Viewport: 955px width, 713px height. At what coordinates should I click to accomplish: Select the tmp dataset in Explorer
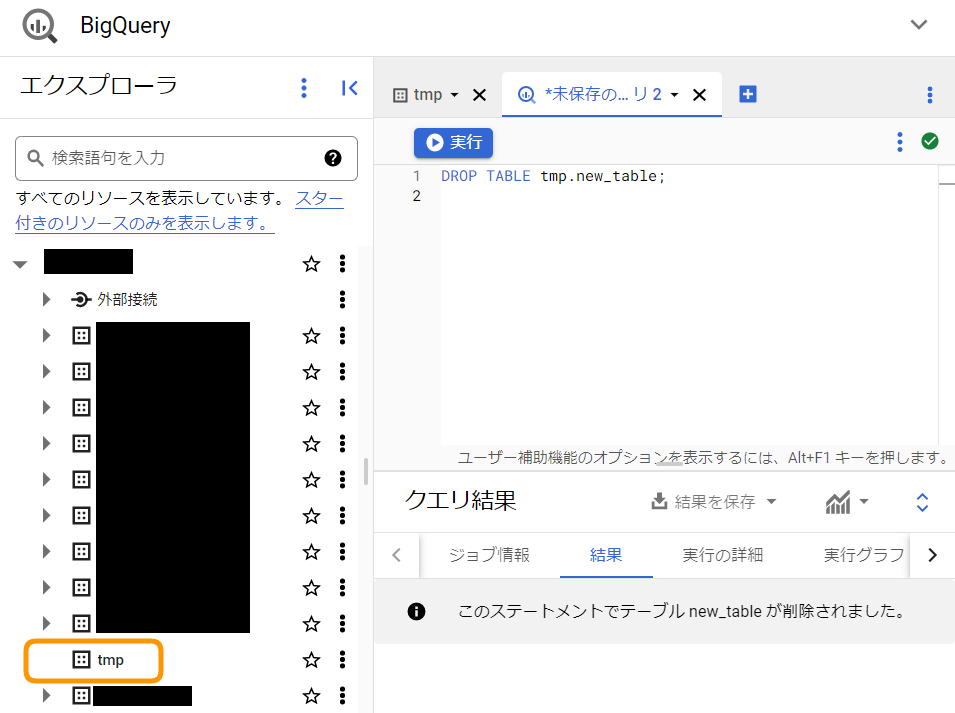point(98,659)
